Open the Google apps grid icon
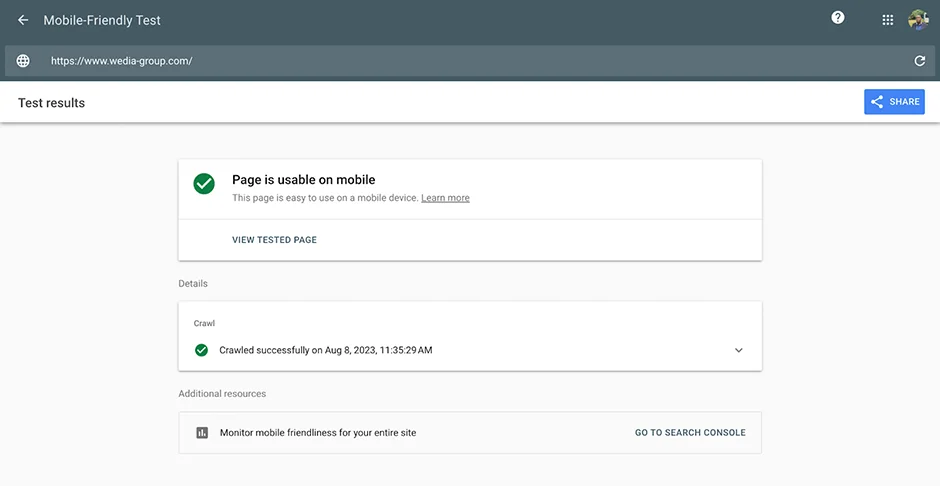The image size is (940, 486). pyautogui.click(x=888, y=20)
